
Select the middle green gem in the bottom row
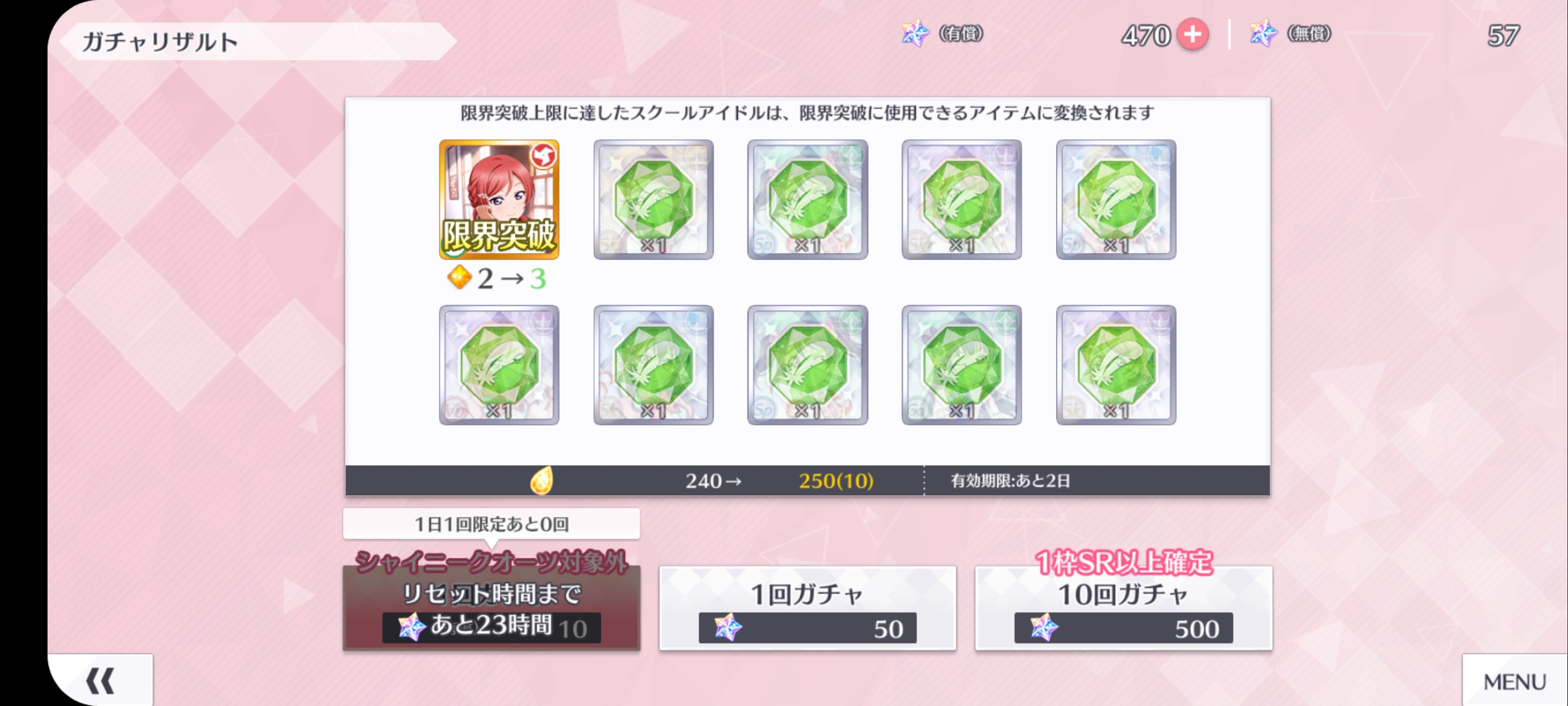click(807, 365)
